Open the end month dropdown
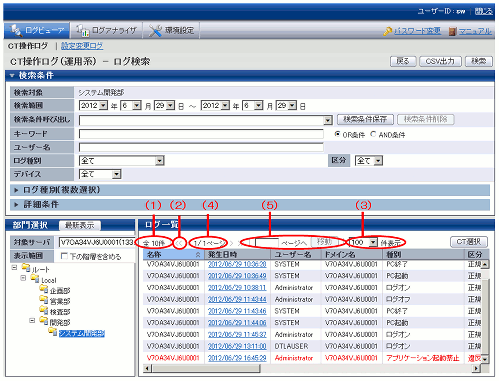 pos(259,106)
